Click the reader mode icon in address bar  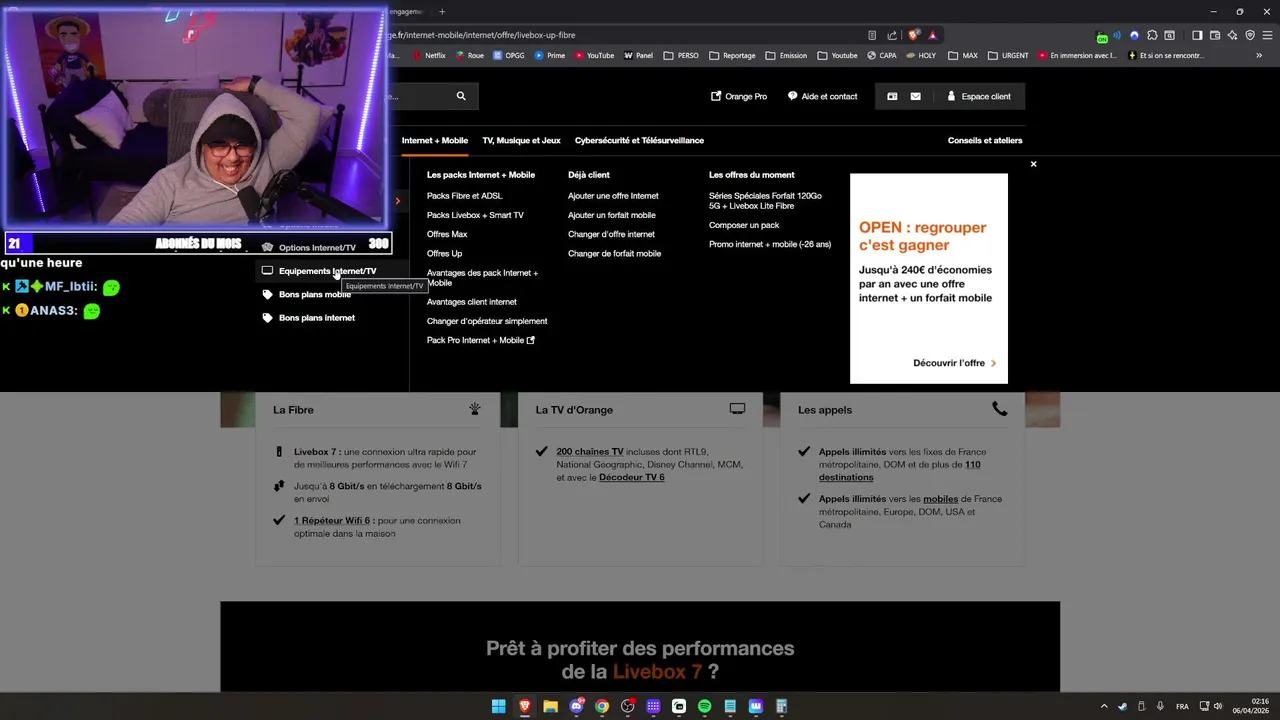(872, 35)
